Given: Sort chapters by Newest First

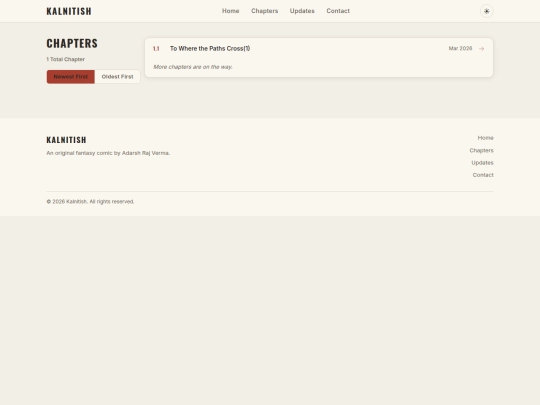Looking at the screenshot, I should coord(71,77).
